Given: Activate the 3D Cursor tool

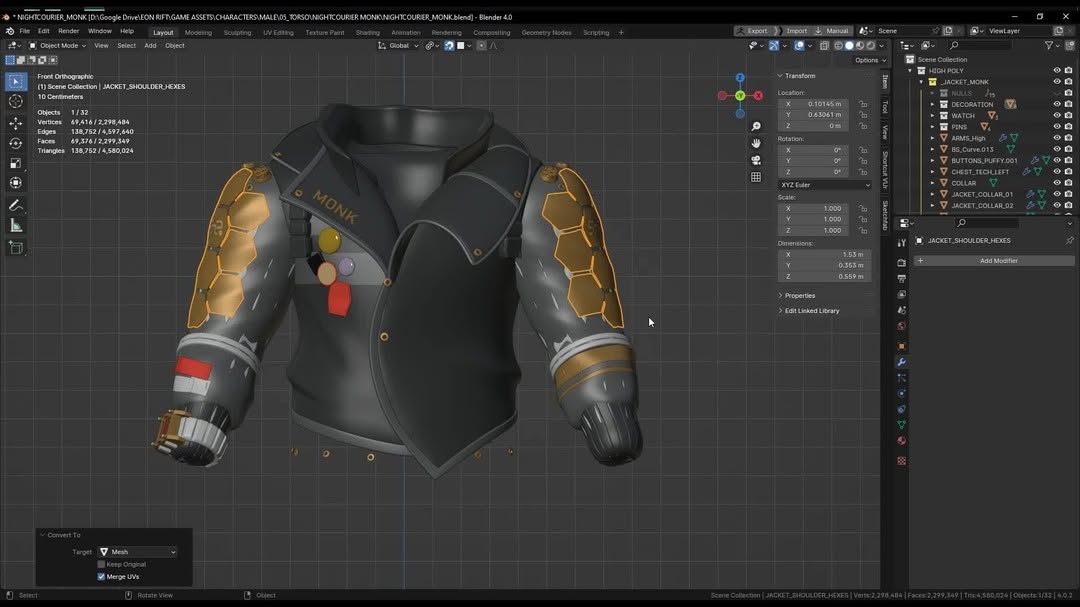Looking at the screenshot, I should [x=16, y=101].
